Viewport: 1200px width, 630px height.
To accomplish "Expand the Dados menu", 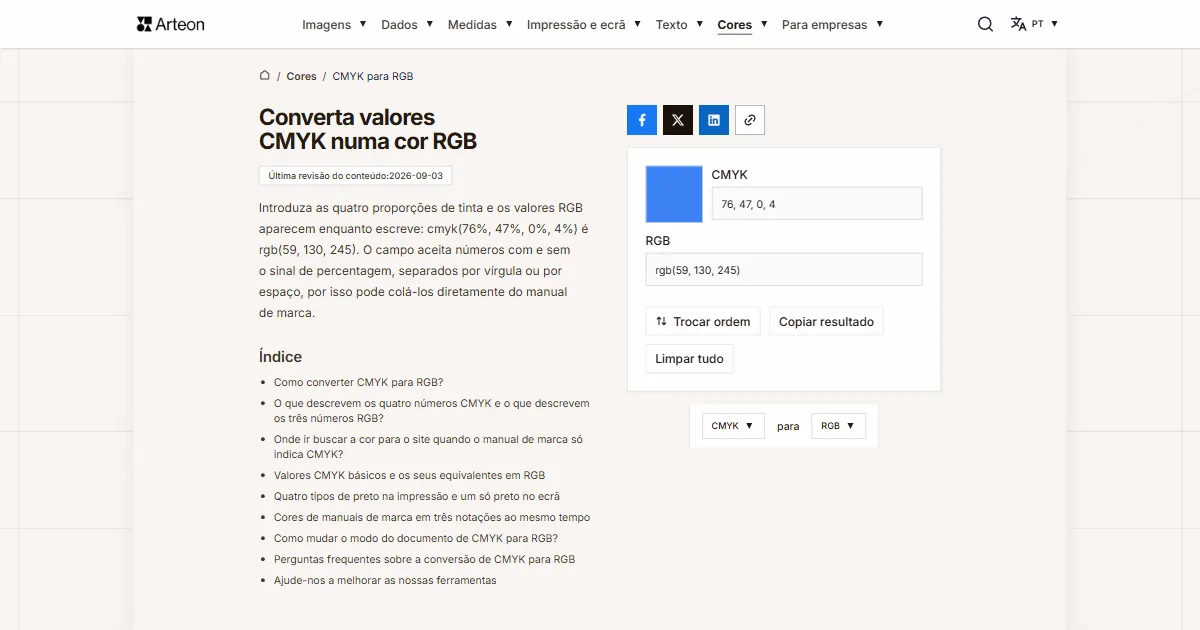I will click(407, 24).
